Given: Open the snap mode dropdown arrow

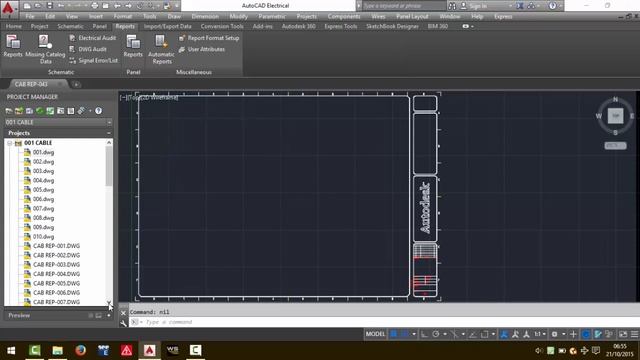Looking at the screenshot, I should tap(414, 334).
